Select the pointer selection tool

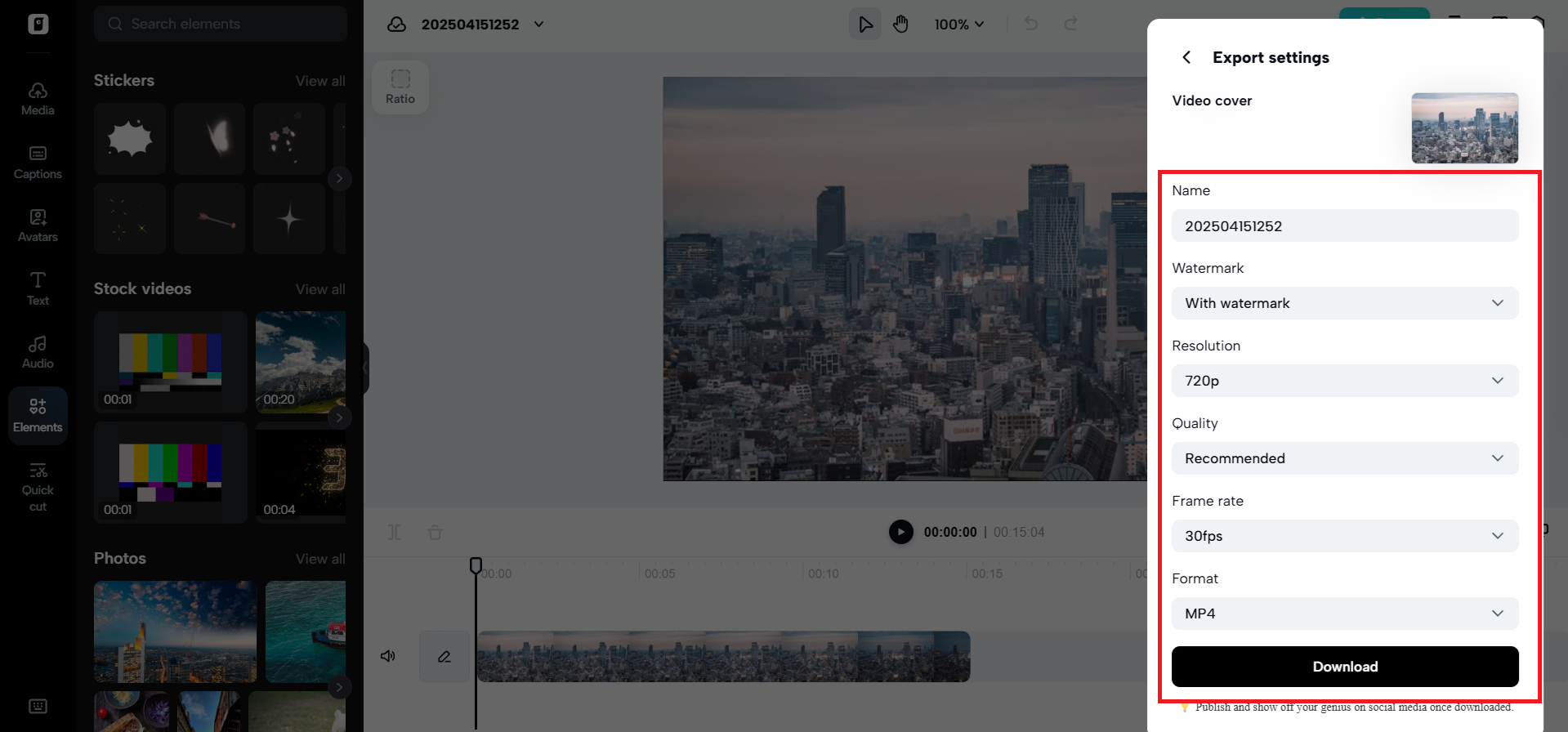[x=865, y=25]
